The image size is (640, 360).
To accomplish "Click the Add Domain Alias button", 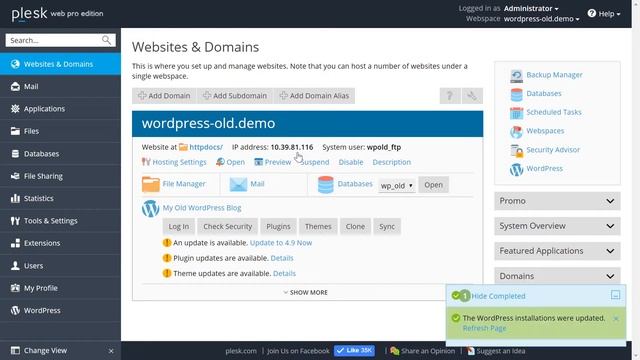I will (x=314, y=96).
